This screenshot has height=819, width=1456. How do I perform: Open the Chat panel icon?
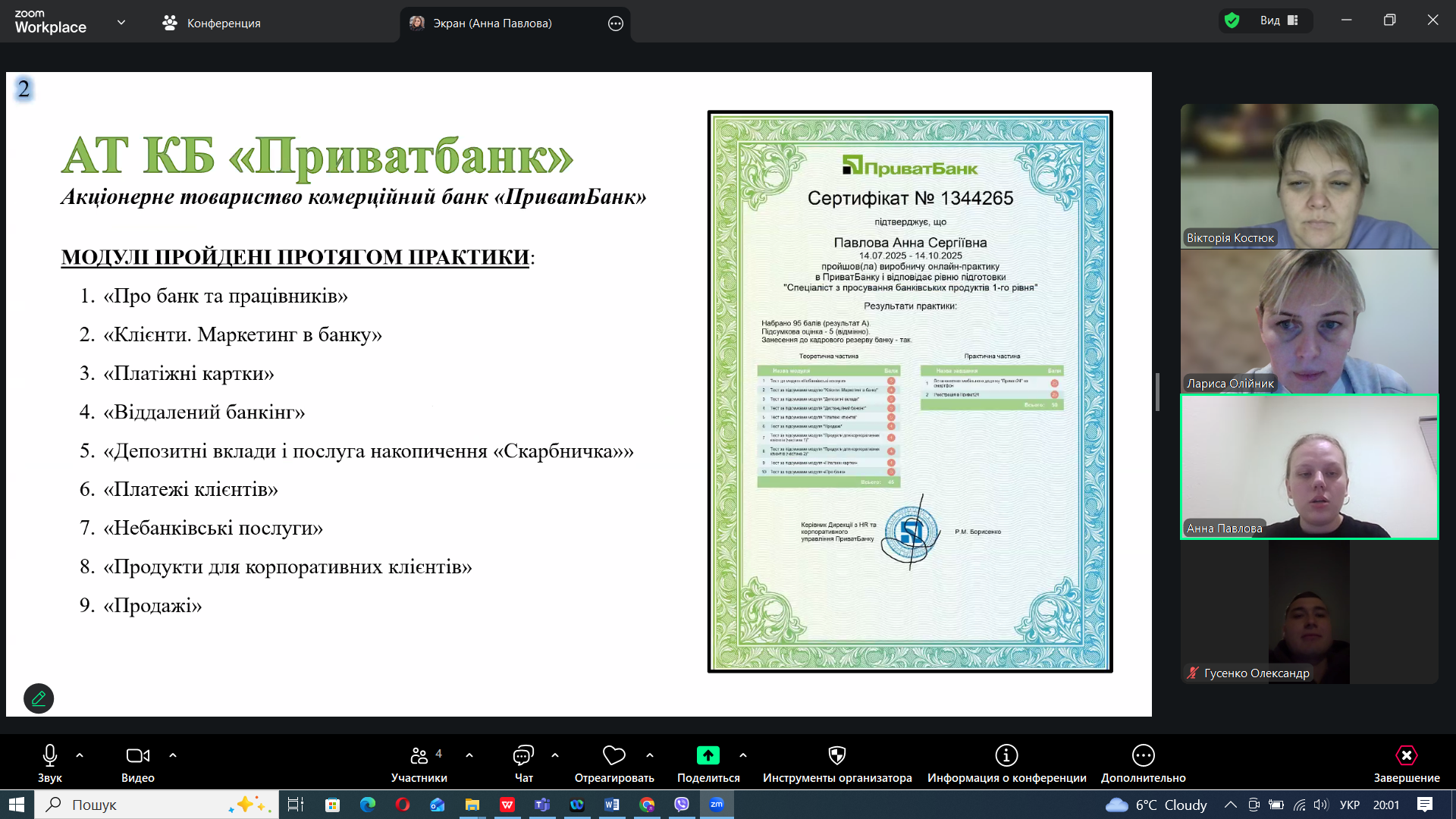point(523,756)
